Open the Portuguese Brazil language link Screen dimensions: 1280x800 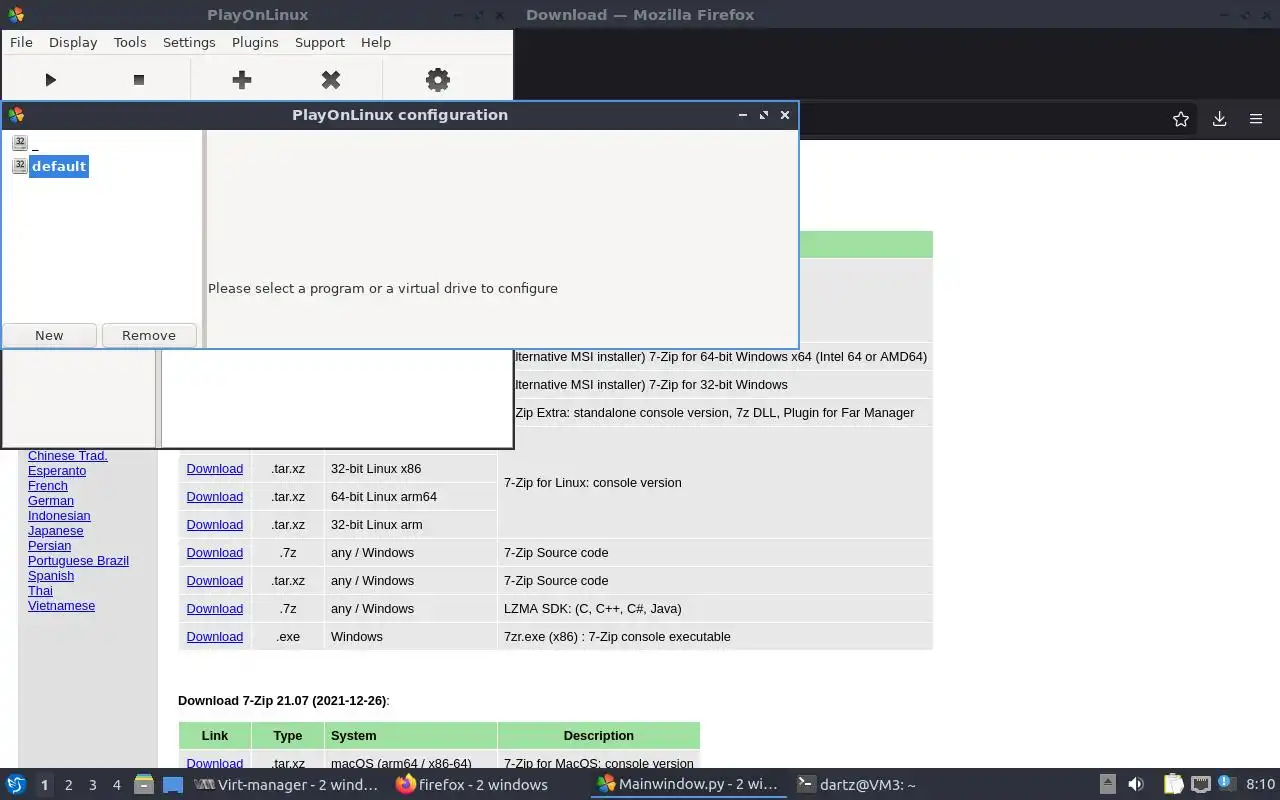tap(78, 560)
